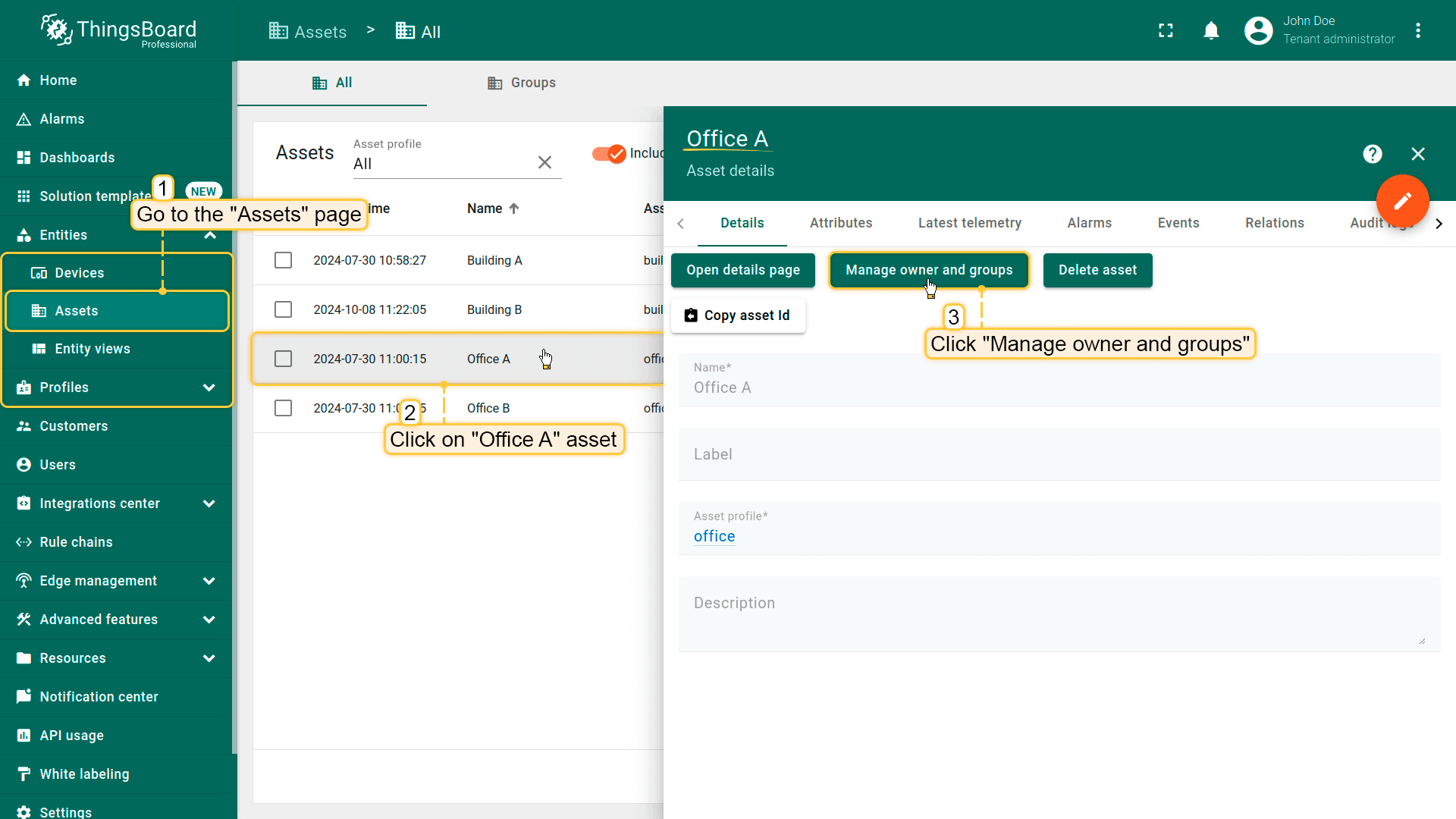Screen dimensions: 1456x819
Task: Click the Delete asset button
Action: (1097, 270)
